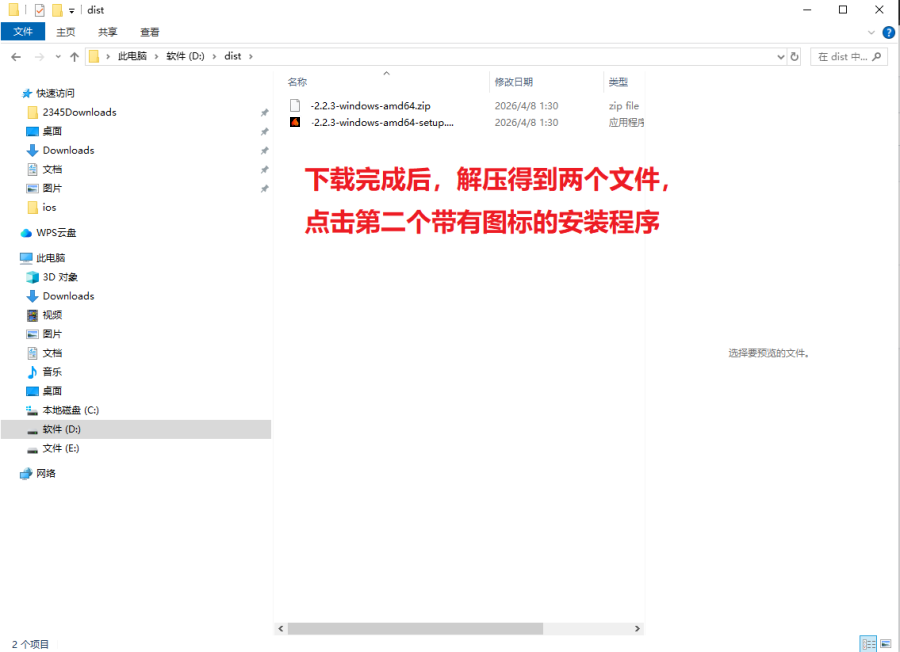Click 软件 (D:) in the address breadcrumb
The image size is (900, 652).
(x=185, y=56)
